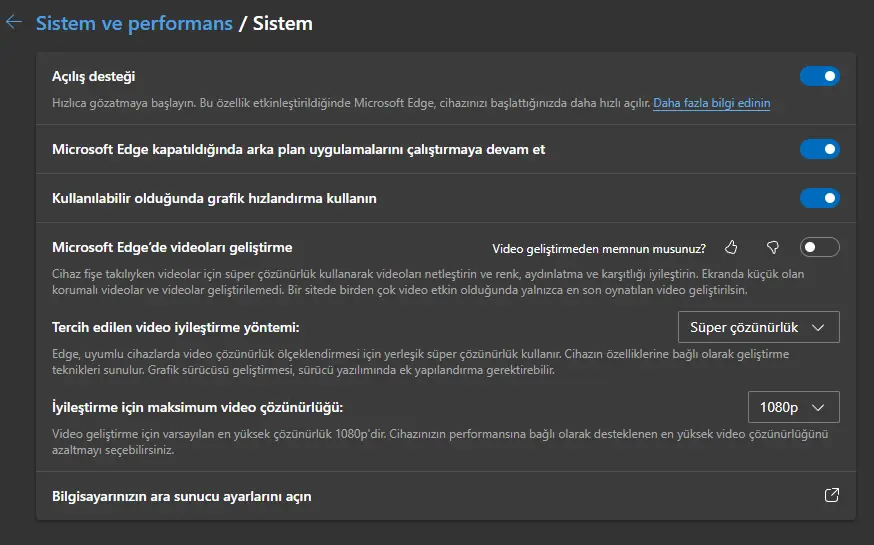
Task: Enable the videoları geliştirme toggle
Action: [x=819, y=247]
